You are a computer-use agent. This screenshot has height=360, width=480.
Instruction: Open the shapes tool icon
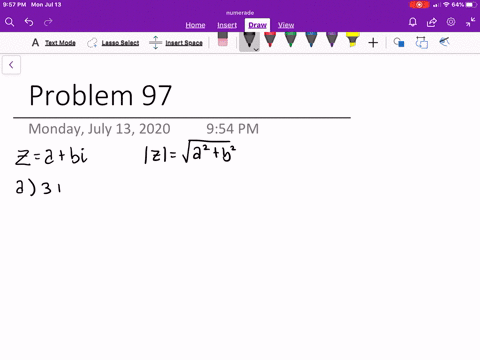[x=399, y=42]
